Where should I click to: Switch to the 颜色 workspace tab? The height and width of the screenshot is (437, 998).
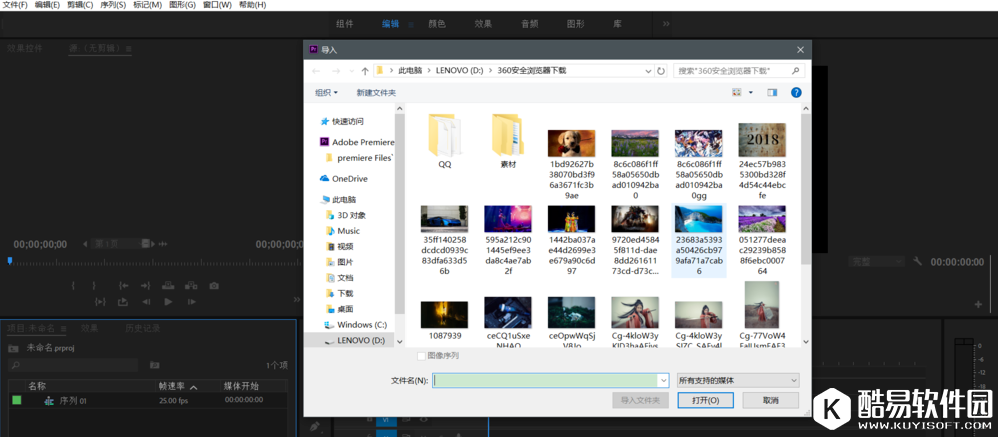coord(437,24)
